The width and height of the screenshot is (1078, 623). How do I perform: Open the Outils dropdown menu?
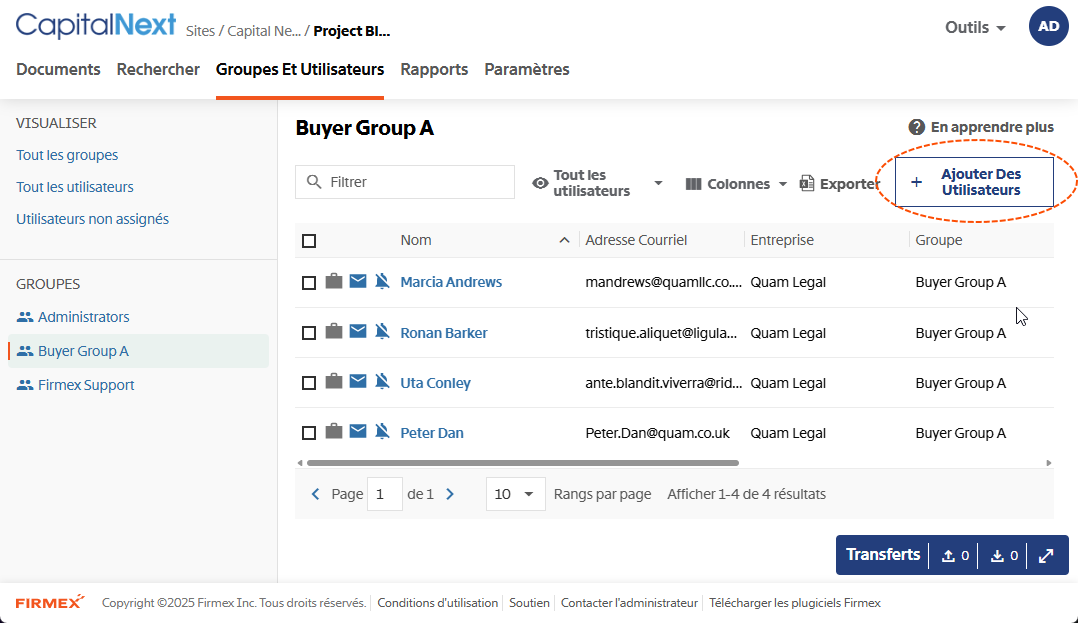coord(975,28)
